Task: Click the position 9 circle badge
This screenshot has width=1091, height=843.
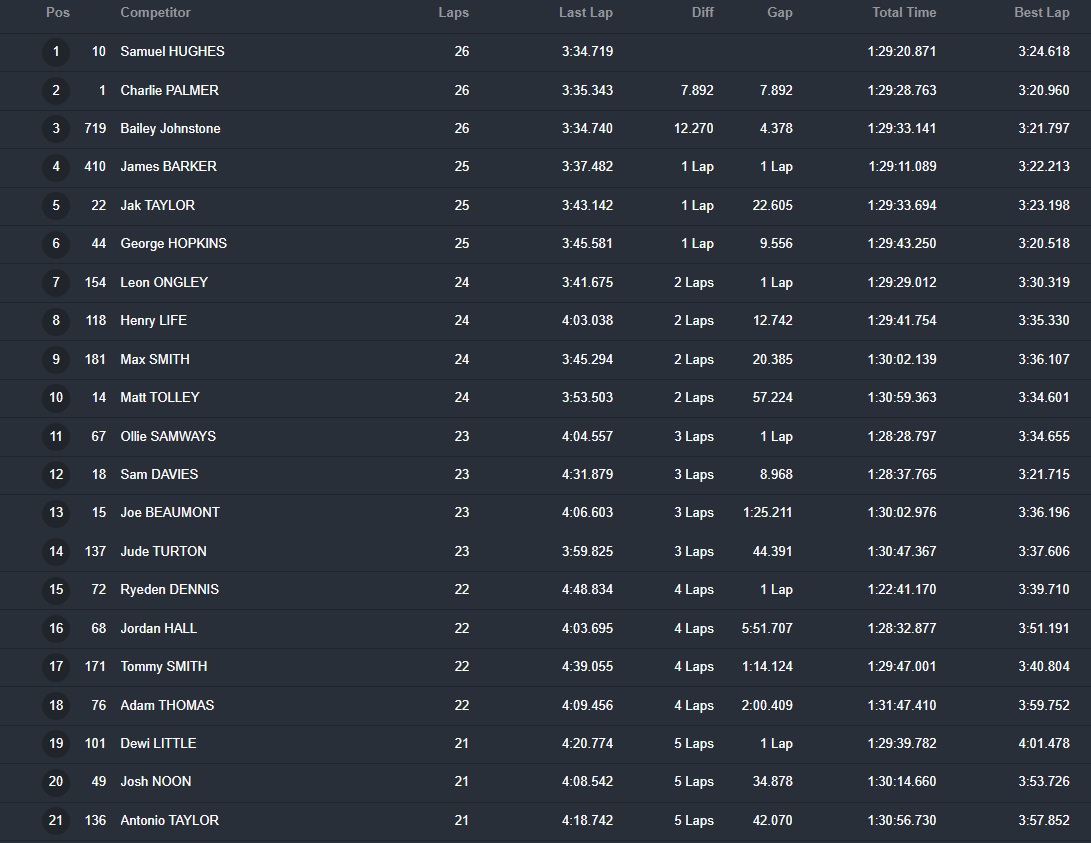Action: pos(56,360)
